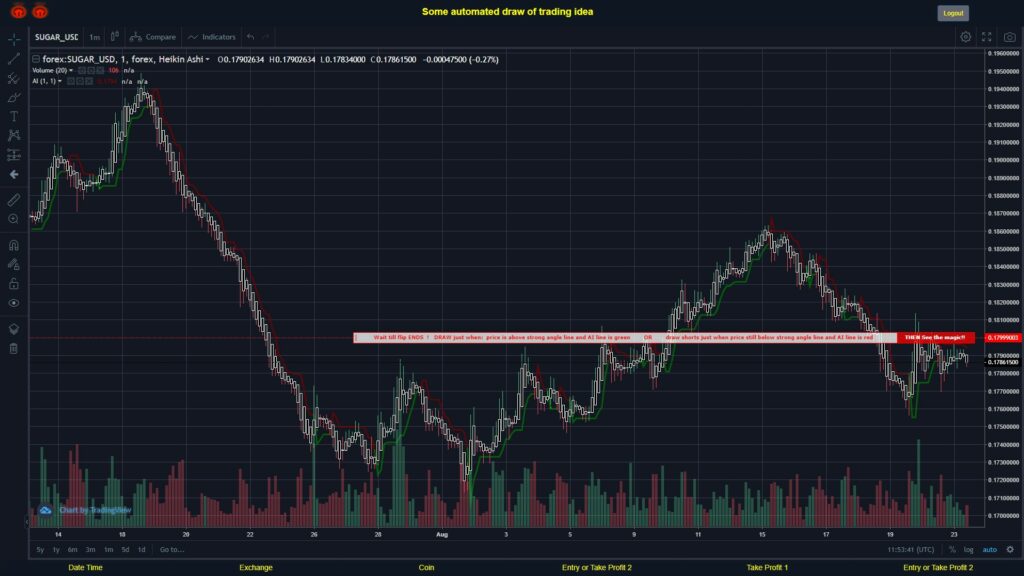
Task: Open the patterns drawing tool
Action: click(14, 135)
